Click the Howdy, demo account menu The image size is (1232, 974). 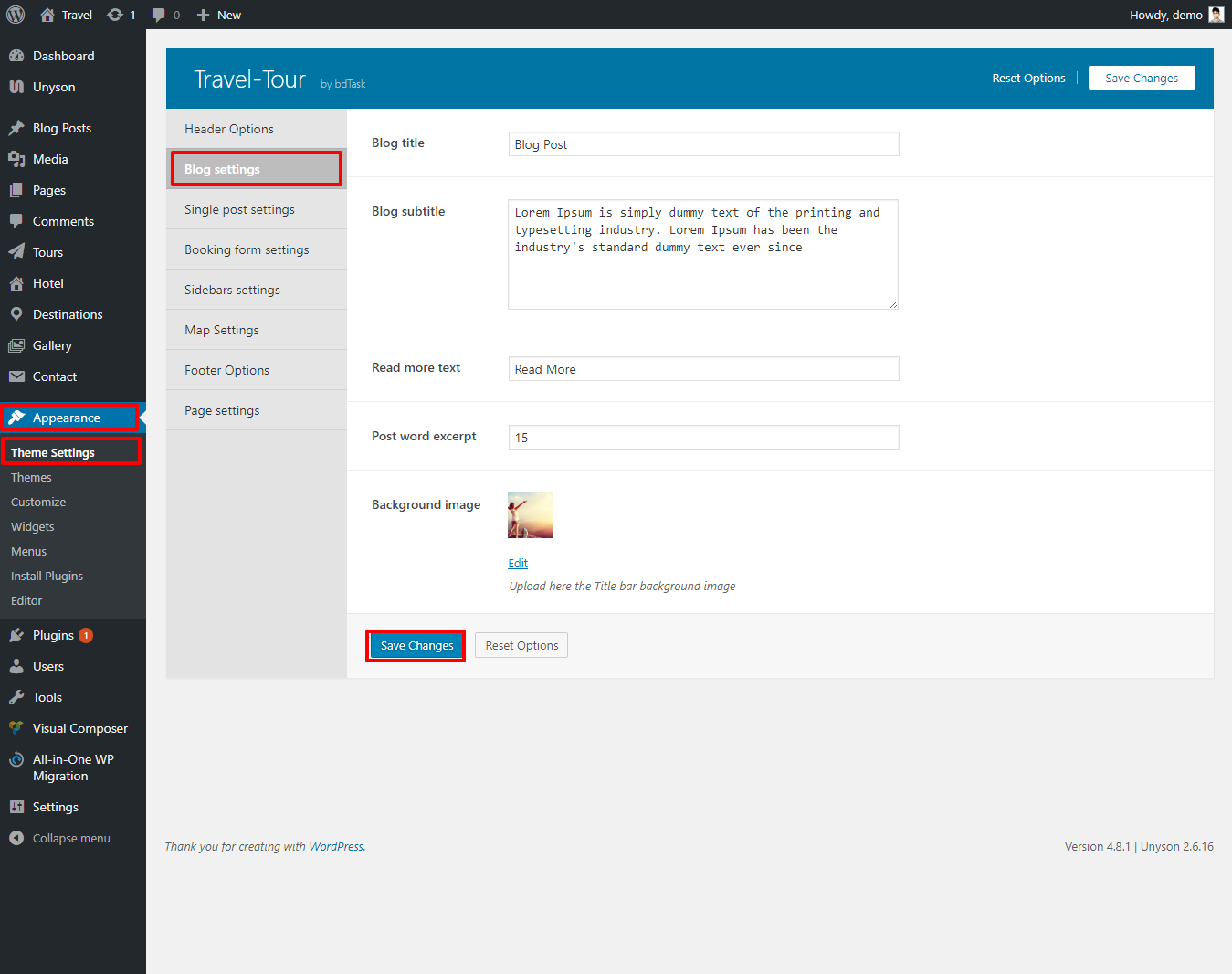(1176, 15)
